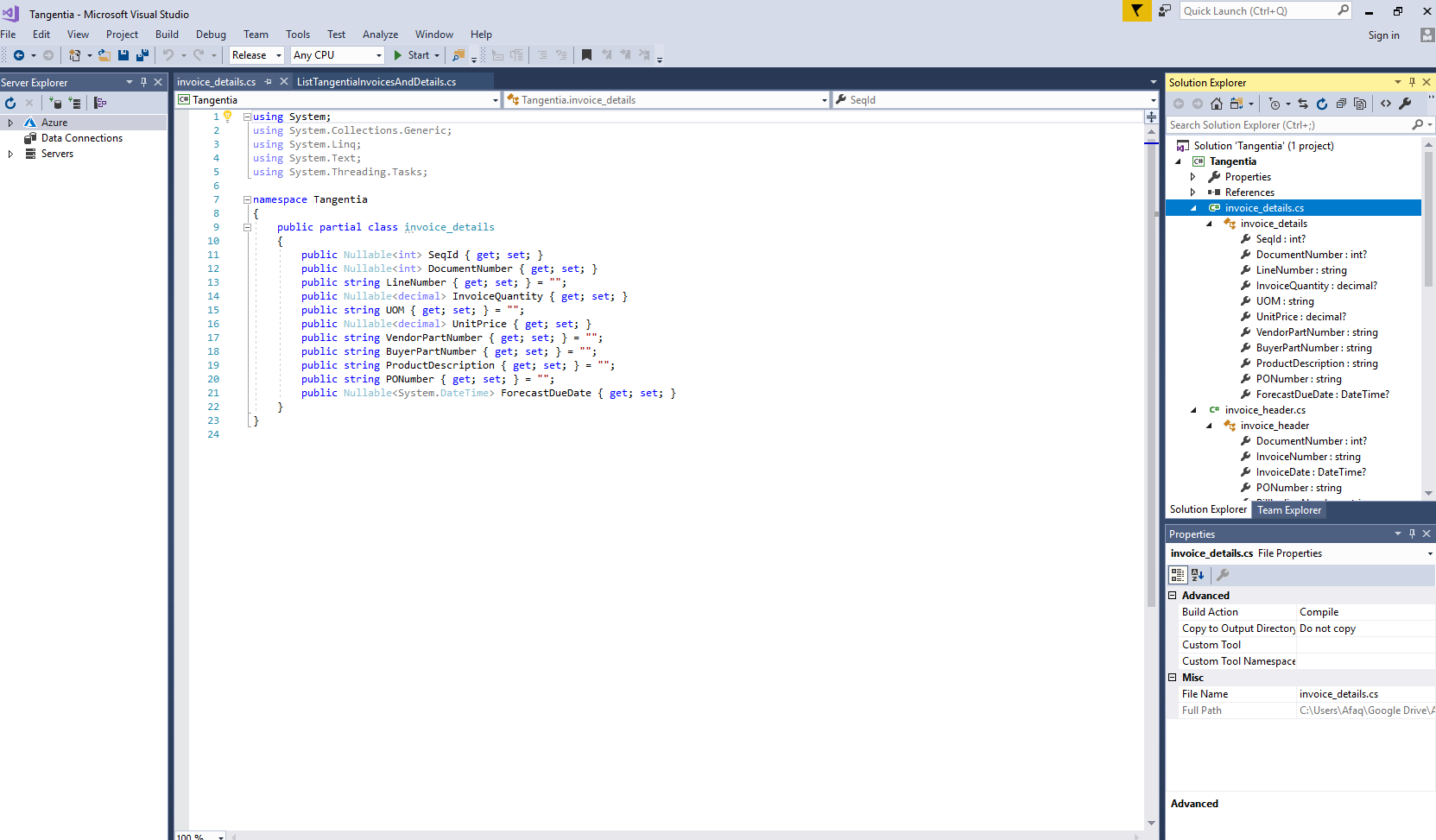
Task: Switch to the Team Explorer tab
Action: tap(1289, 510)
